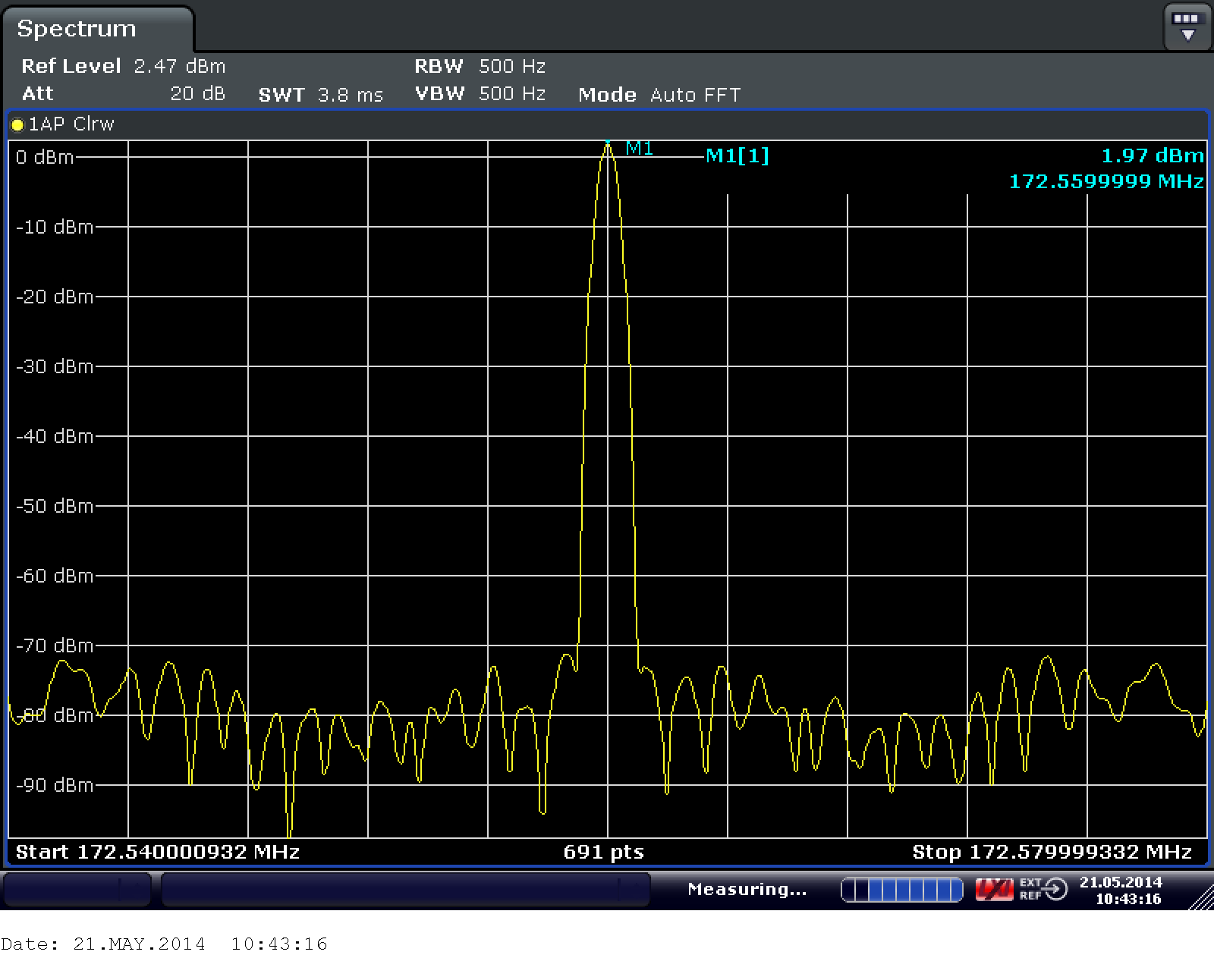Click the date and time 21.05.2014 display
The image size is (1214, 980).
[x=1121, y=890]
